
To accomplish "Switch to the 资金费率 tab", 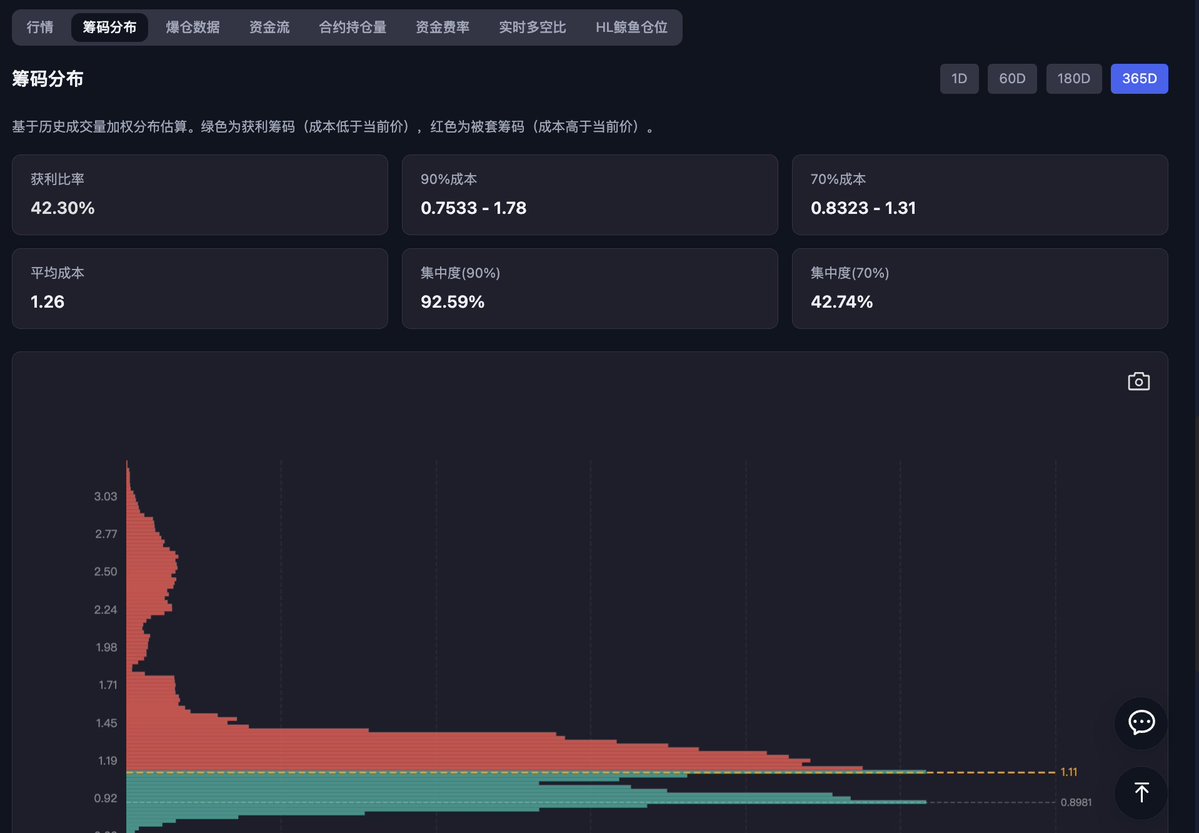I will click(443, 28).
